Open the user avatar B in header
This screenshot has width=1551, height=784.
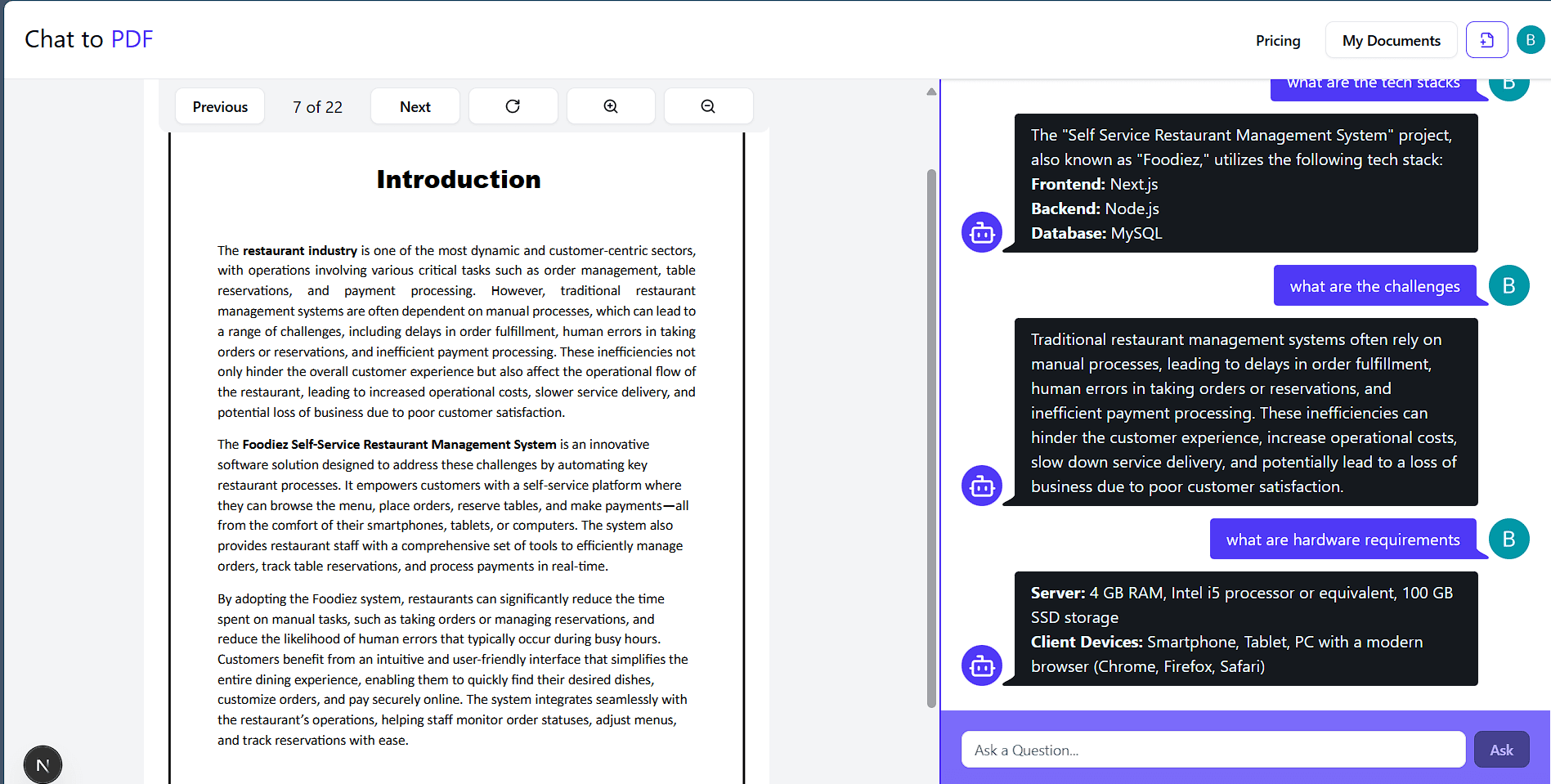point(1530,39)
